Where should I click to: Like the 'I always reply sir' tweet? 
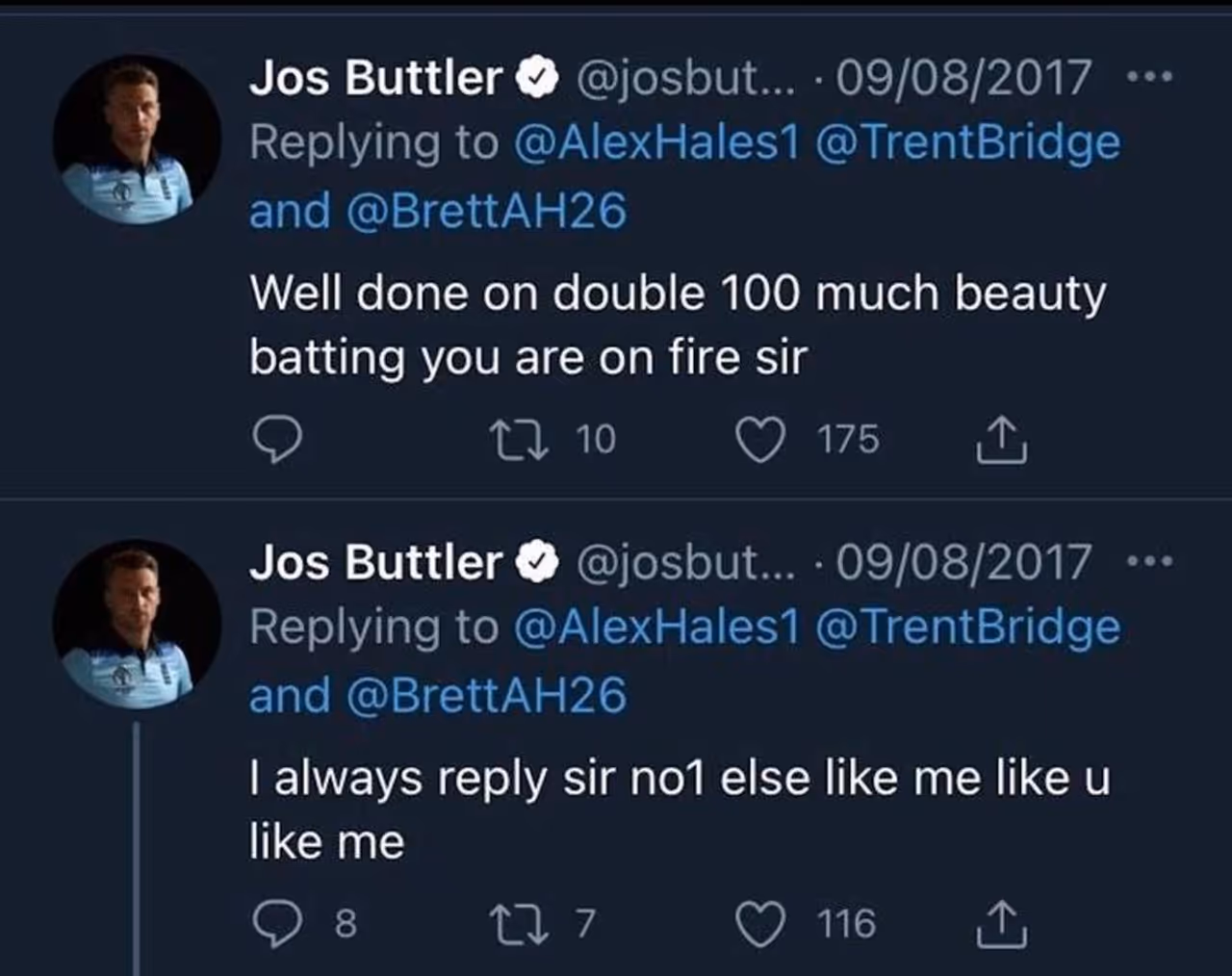[760, 924]
